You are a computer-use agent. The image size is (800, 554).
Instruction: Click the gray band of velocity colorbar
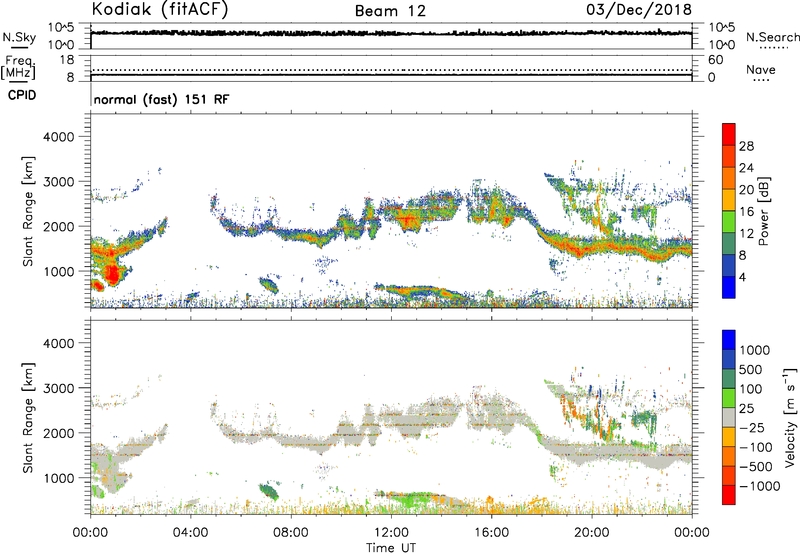pos(729,417)
